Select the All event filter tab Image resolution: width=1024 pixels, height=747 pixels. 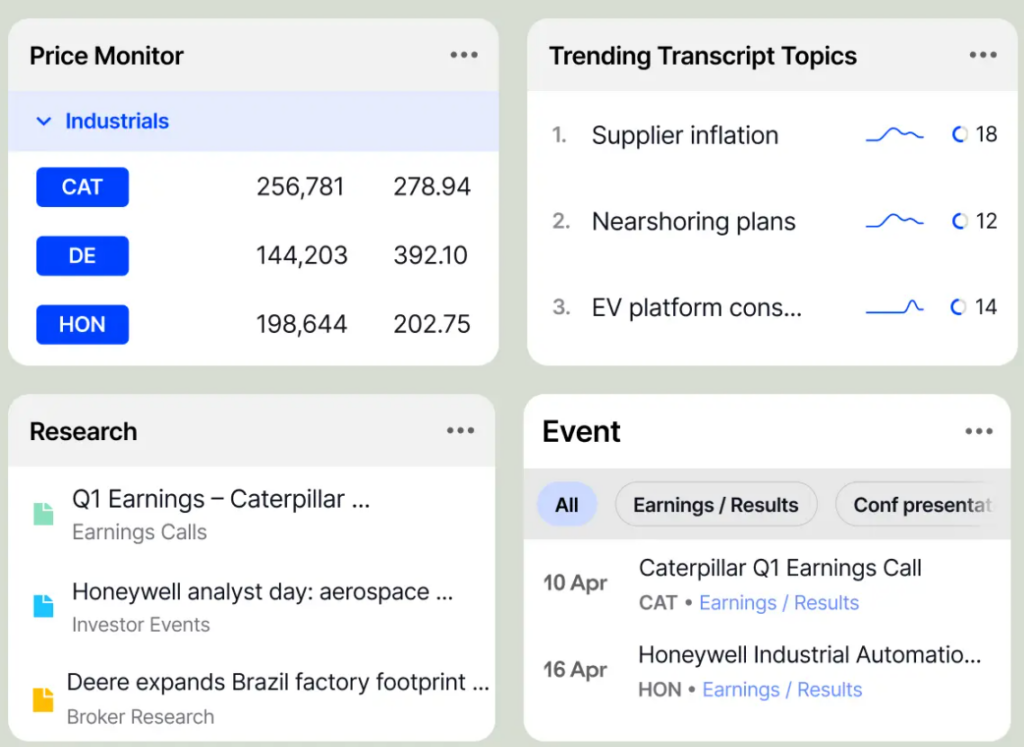coord(566,504)
